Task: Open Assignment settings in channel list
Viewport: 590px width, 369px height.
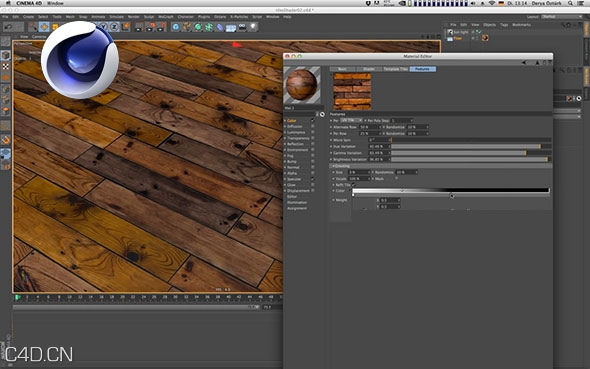Action: (x=297, y=208)
